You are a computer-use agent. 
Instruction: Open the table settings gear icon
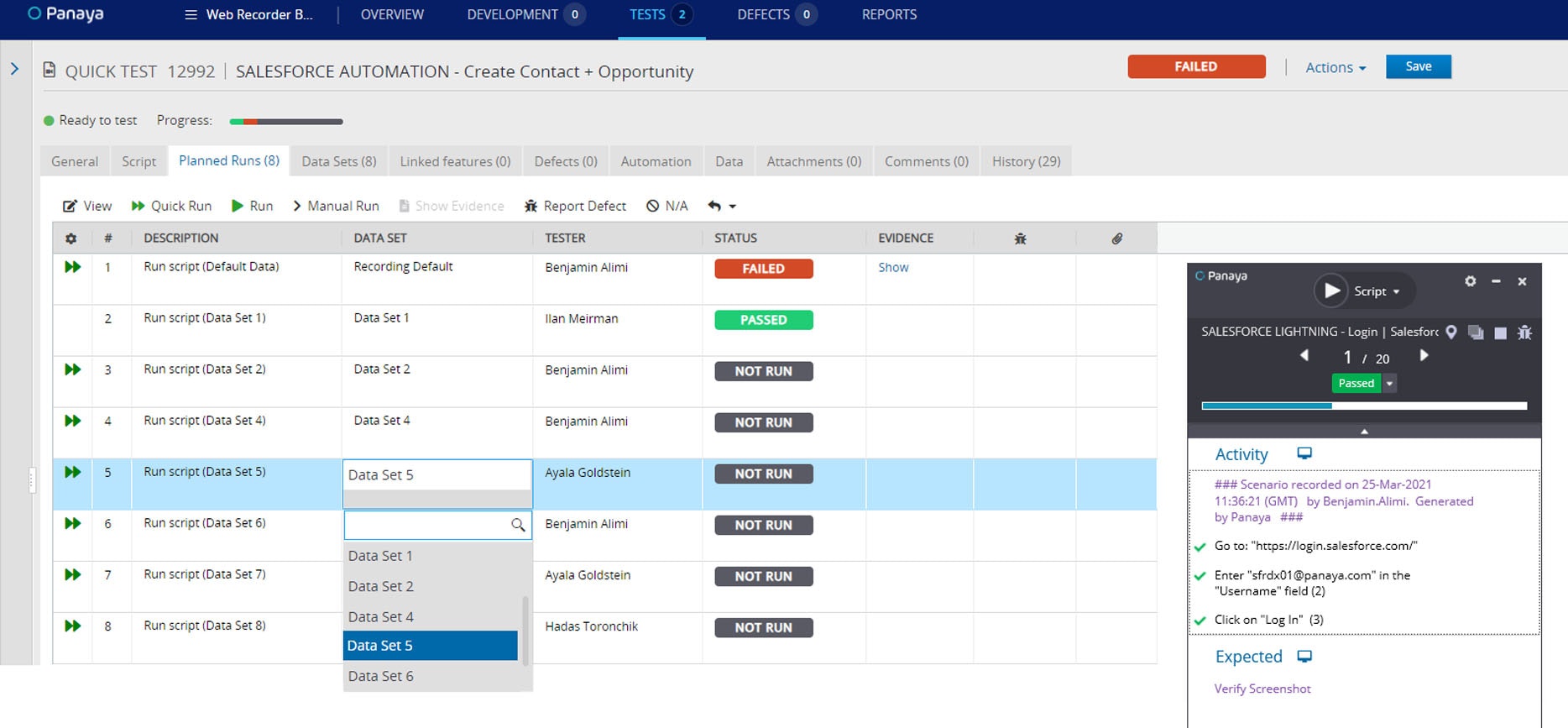tap(71, 238)
